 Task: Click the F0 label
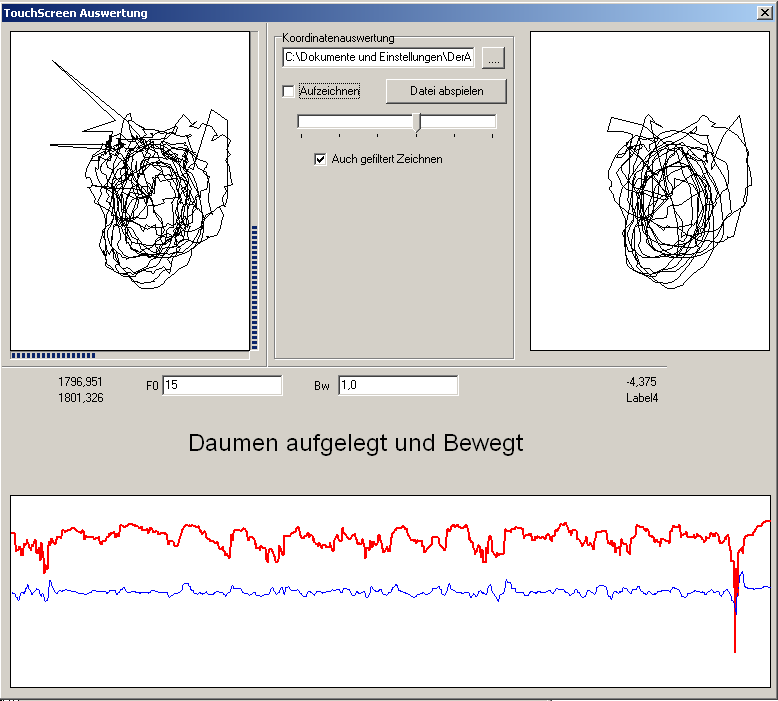tap(152, 386)
